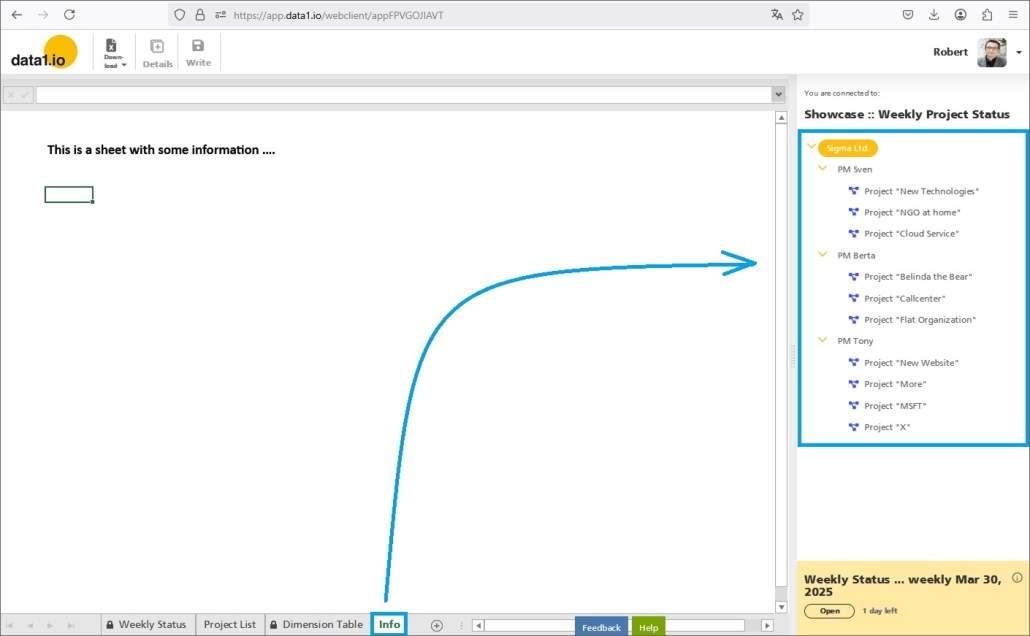1030x636 pixels.
Task: Click the formula bar input field
Action: pos(400,95)
